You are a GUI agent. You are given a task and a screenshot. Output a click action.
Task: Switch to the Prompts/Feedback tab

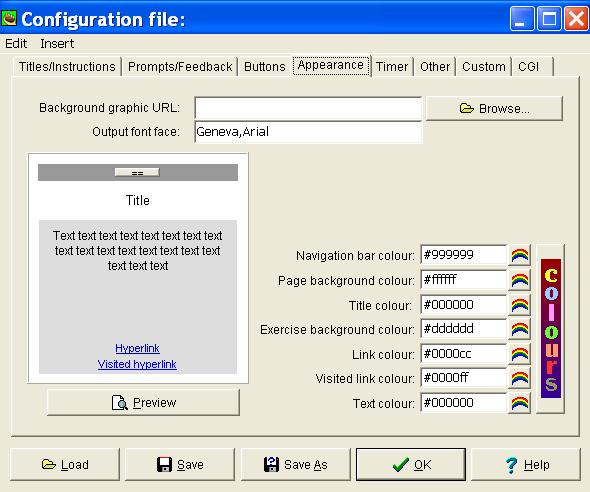click(180, 67)
